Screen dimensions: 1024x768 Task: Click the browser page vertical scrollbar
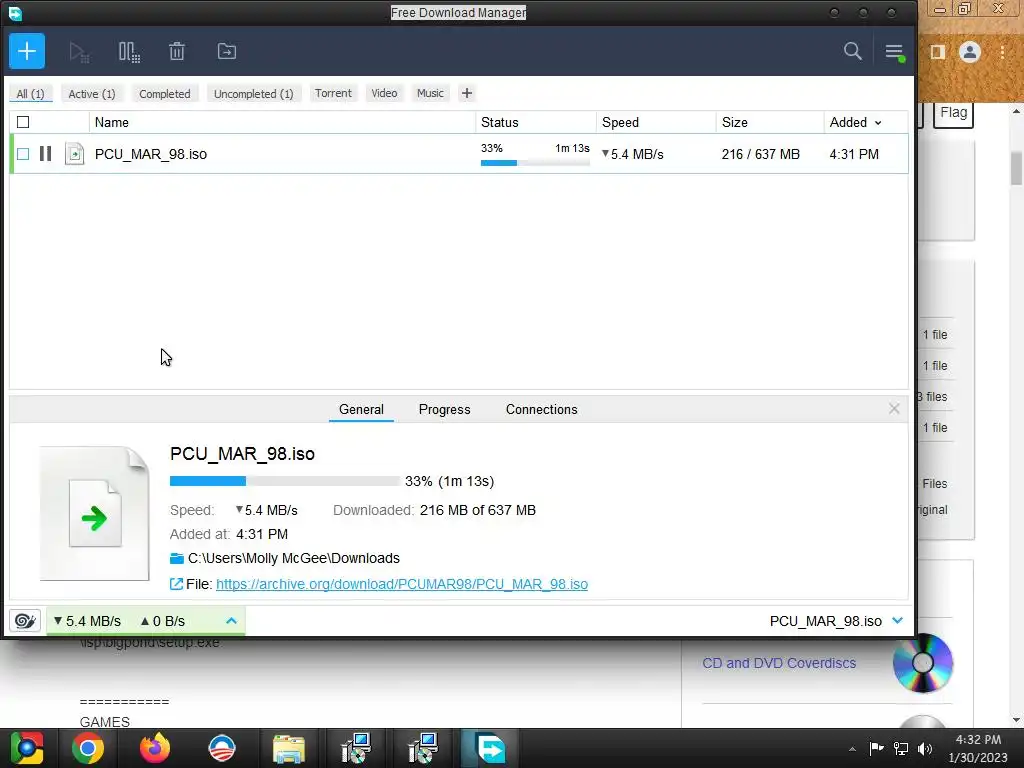coord(1016,168)
